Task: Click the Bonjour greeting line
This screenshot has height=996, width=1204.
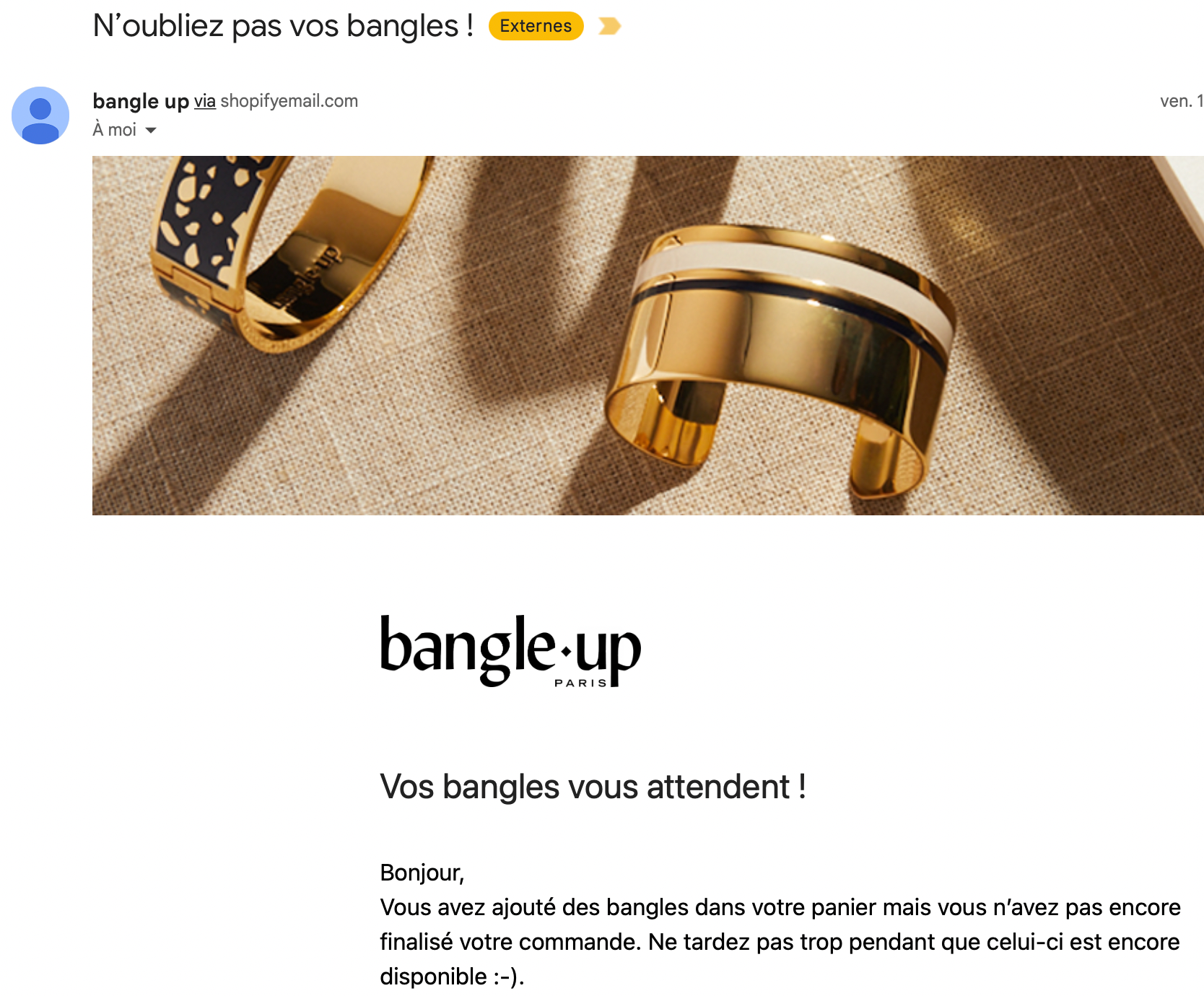Action: (422, 873)
